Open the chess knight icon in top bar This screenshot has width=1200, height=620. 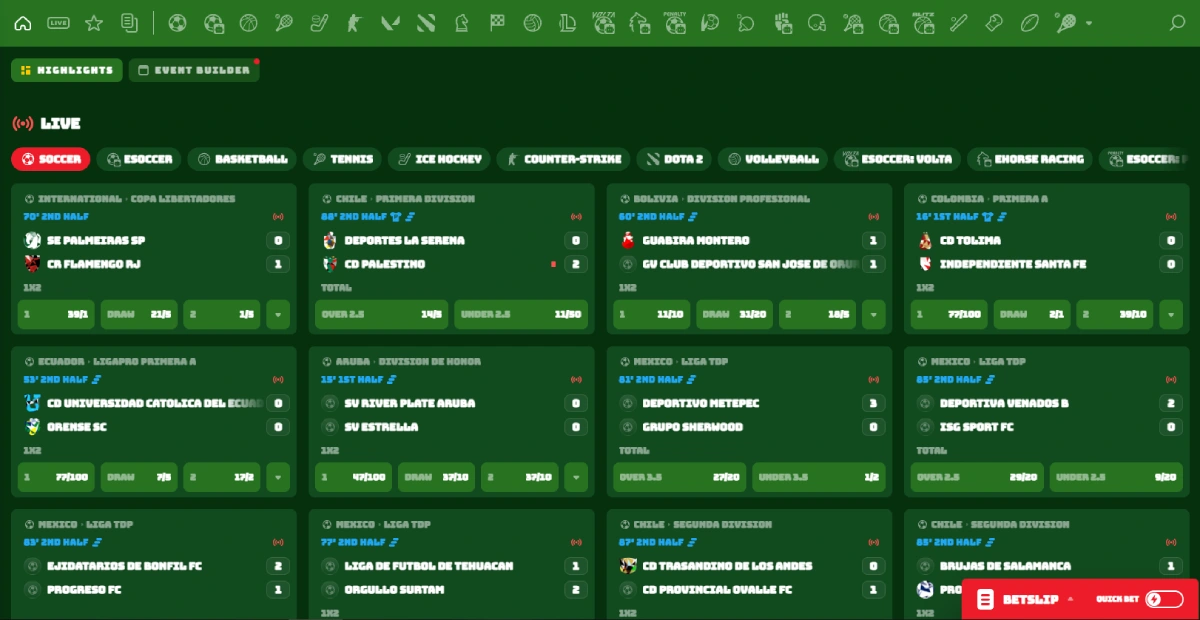click(461, 23)
